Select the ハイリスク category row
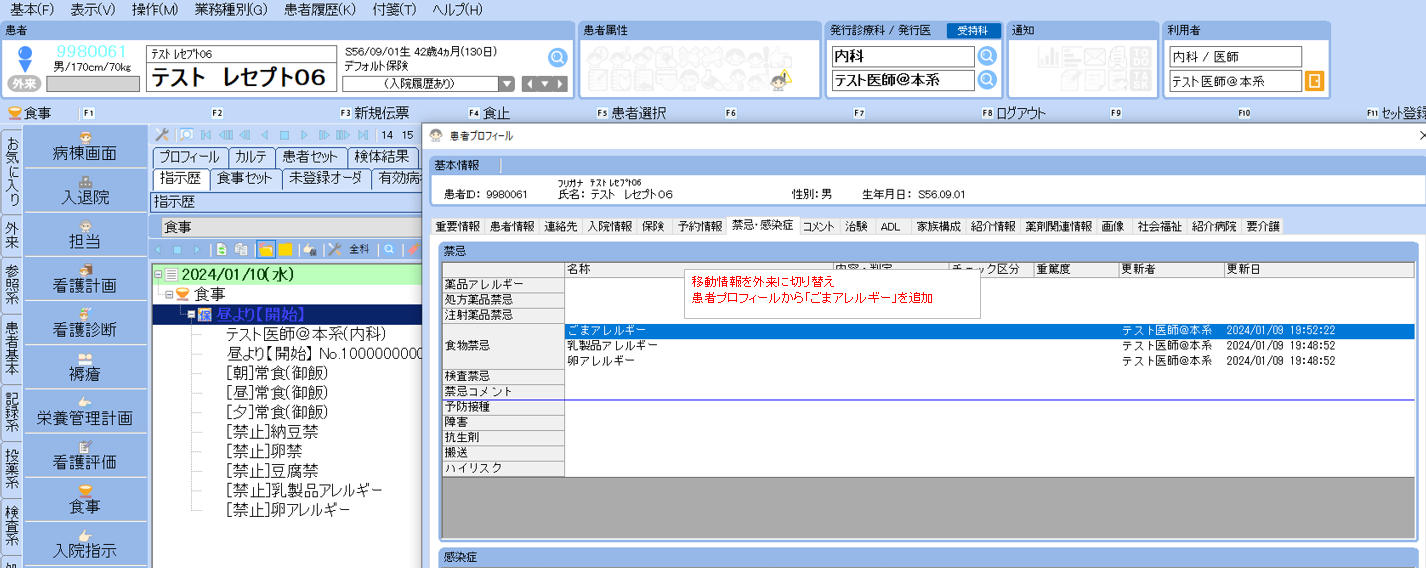 pos(504,468)
